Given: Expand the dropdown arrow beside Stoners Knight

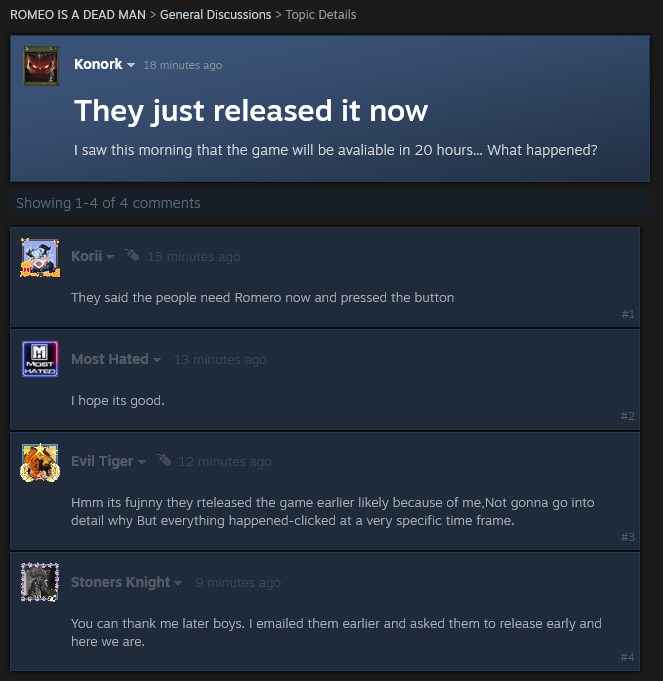Looking at the screenshot, I should (x=178, y=583).
